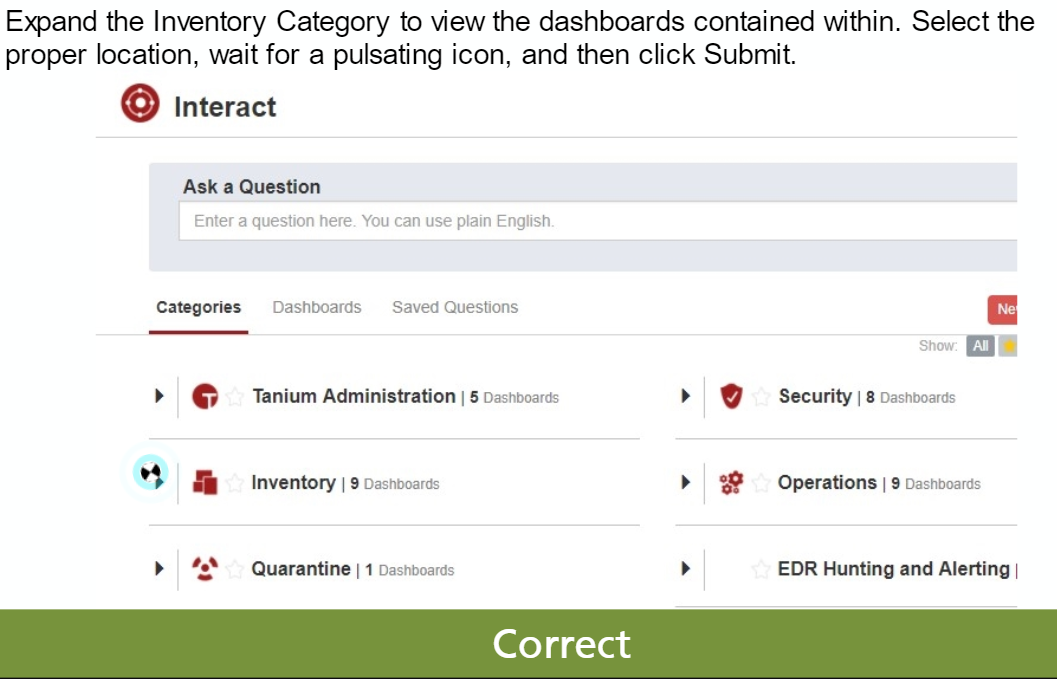Show All categories filter button
Screen dimensions: 1057x679
tap(980, 346)
